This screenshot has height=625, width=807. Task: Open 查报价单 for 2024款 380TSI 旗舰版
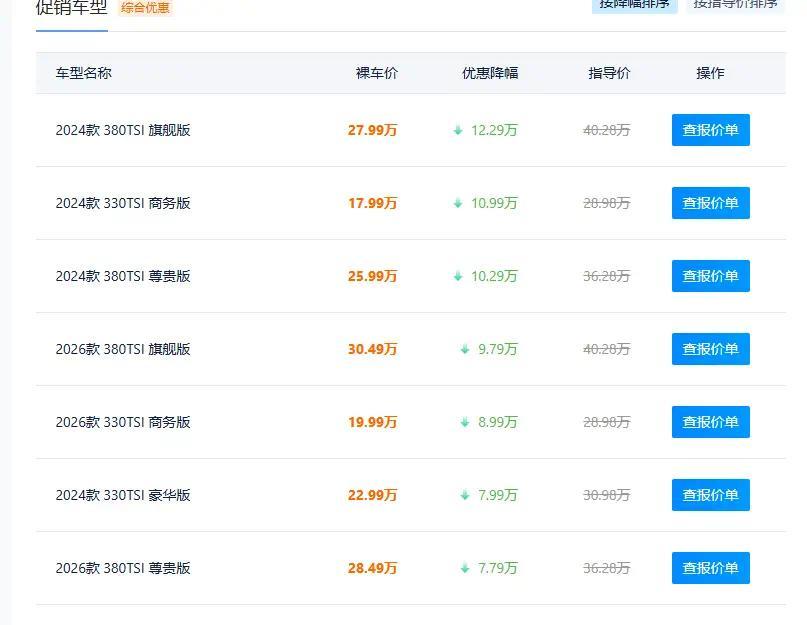pos(710,130)
